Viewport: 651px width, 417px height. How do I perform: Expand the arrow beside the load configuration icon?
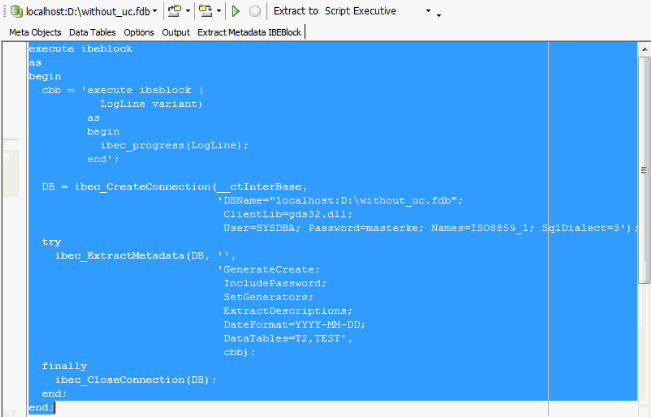[x=188, y=11]
